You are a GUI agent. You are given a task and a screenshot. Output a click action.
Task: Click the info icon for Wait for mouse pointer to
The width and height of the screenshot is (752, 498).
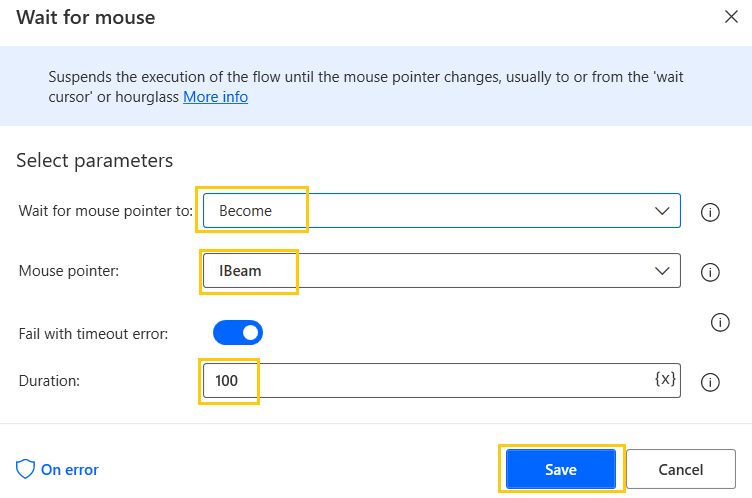[x=711, y=211]
